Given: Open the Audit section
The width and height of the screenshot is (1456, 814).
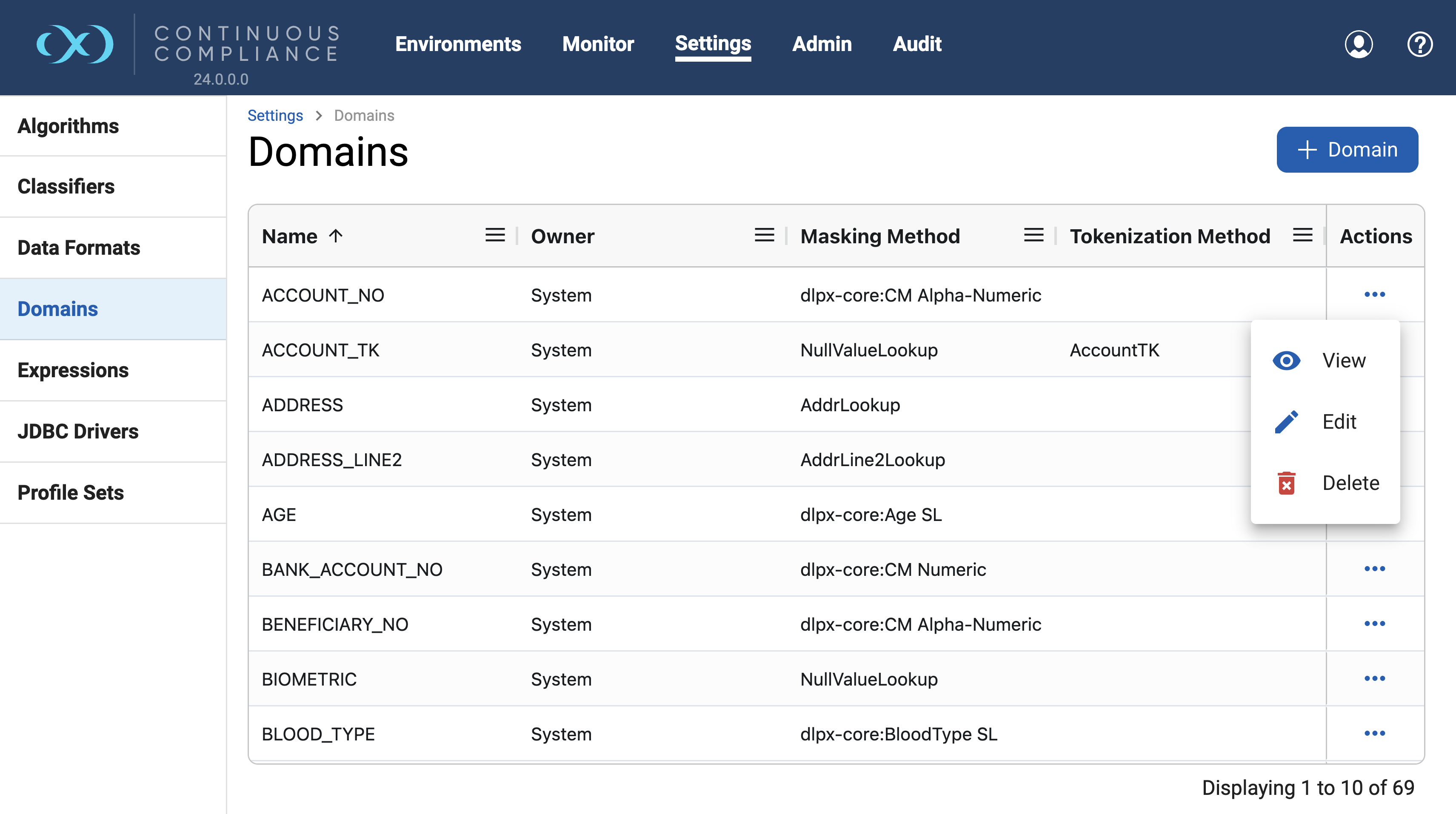Looking at the screenshot, I should [x=916, y=44].
